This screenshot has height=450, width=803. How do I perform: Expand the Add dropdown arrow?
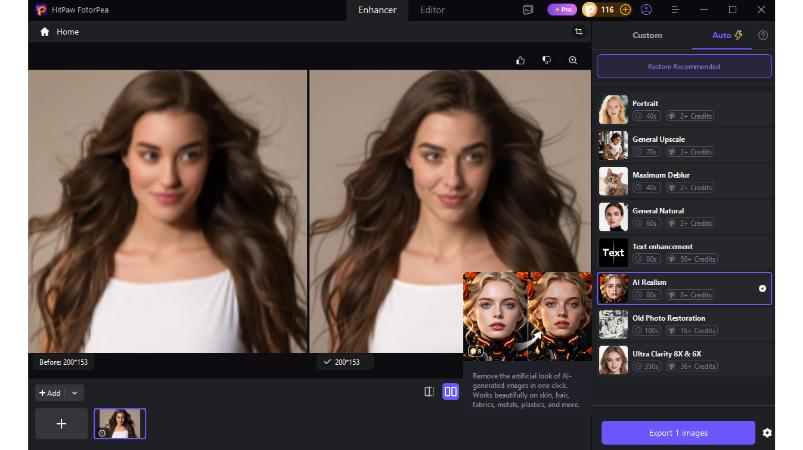coord(75,393)
